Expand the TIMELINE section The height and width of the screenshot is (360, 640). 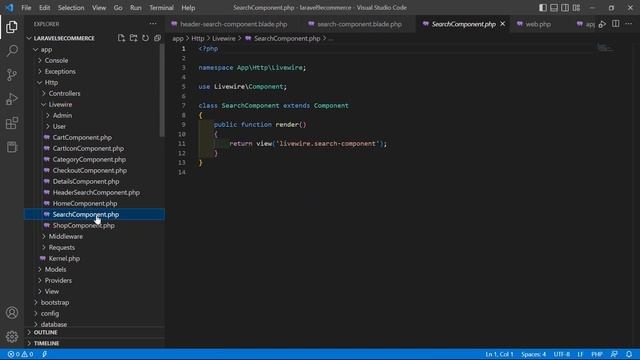click(46, 343)
